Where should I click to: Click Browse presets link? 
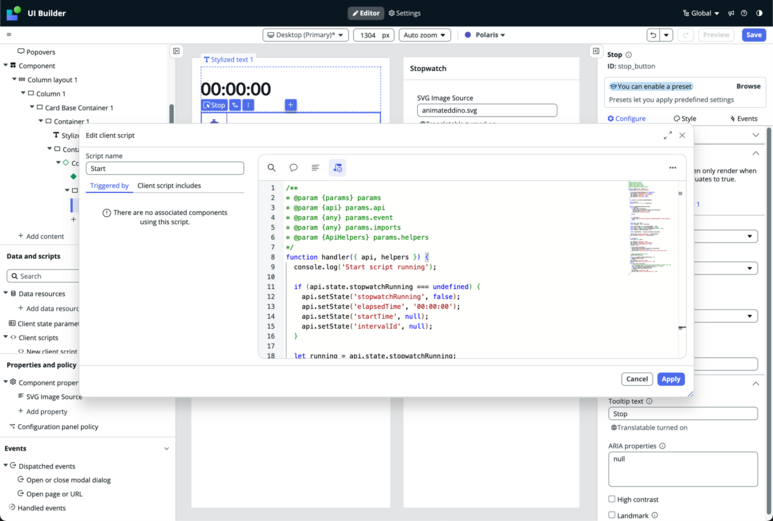click(x=748, y=86)
